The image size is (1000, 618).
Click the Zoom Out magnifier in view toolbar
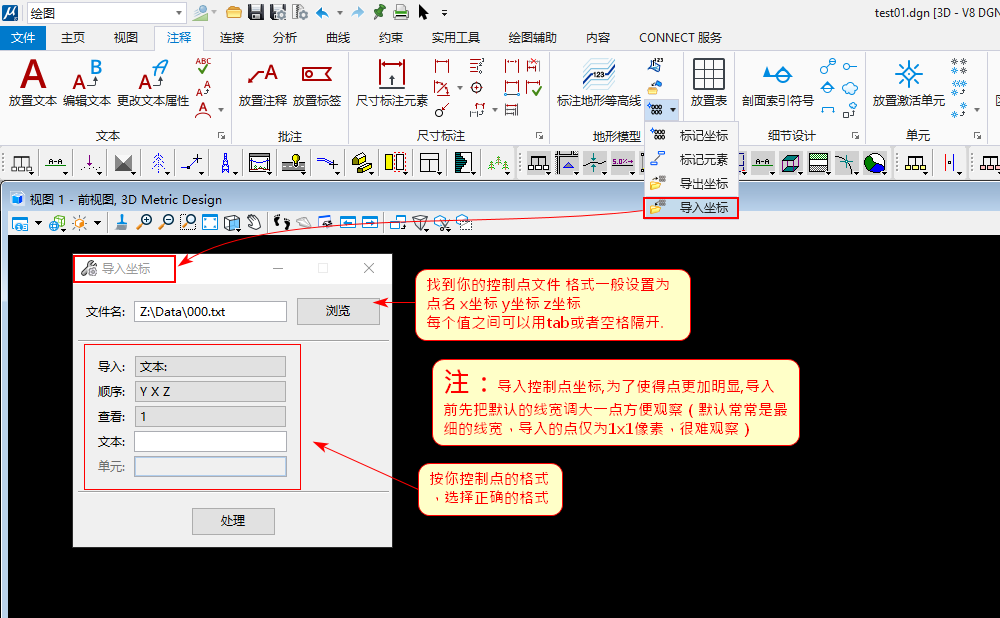(x=166, y=222)
